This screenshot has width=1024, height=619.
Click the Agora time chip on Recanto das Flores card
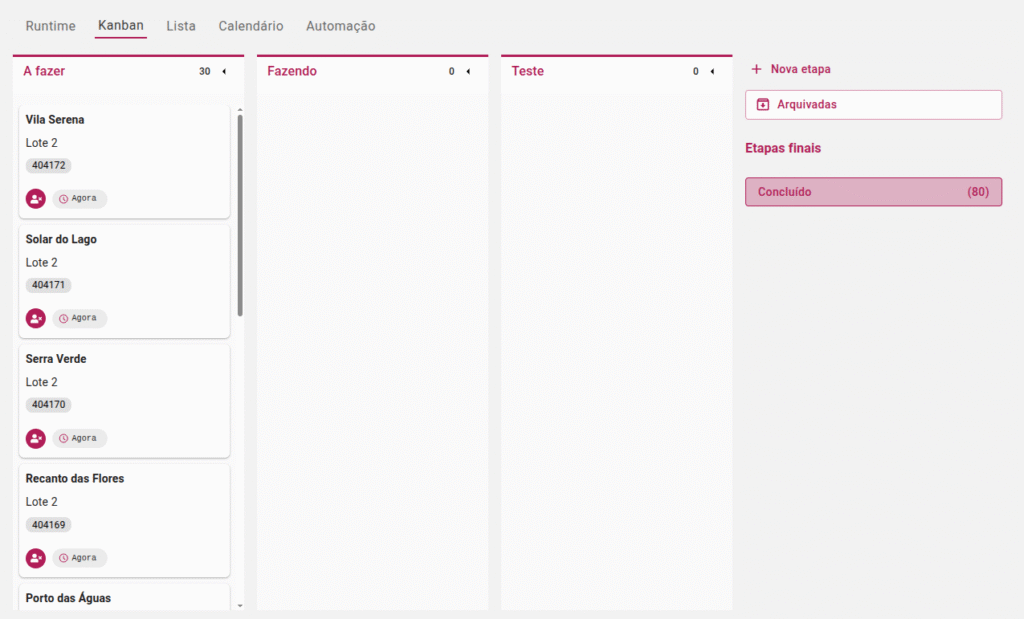point(80,558)
